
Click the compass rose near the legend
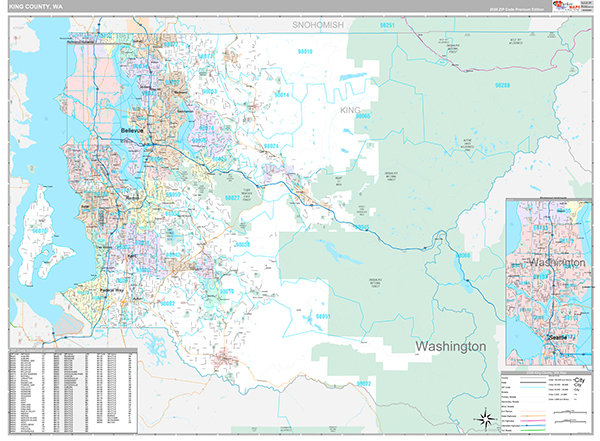pyautogui.click(x=486, y=419)
